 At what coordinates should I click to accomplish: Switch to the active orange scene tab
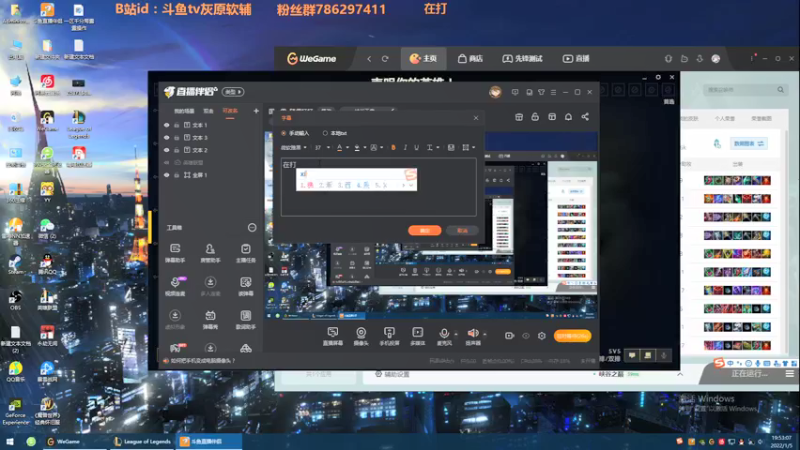coord(230,111)
